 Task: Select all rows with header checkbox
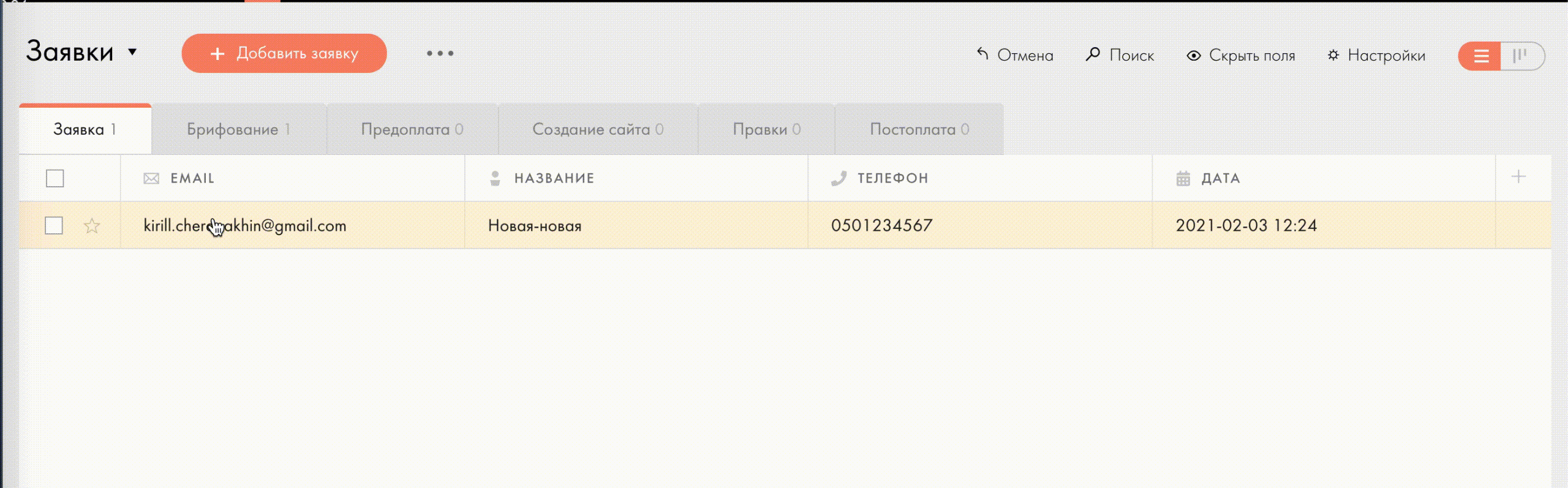(x=55, y=178)
